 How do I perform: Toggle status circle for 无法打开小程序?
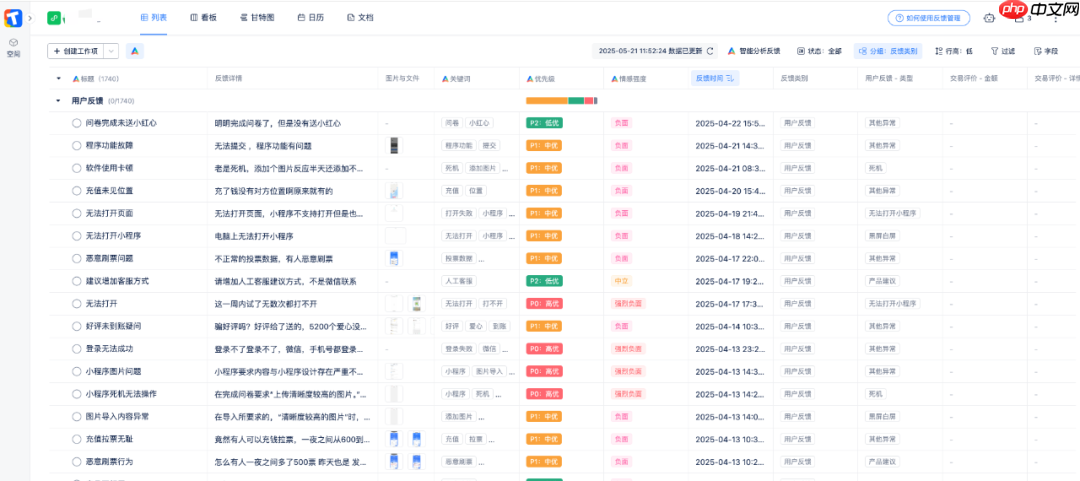coord(77,236)
